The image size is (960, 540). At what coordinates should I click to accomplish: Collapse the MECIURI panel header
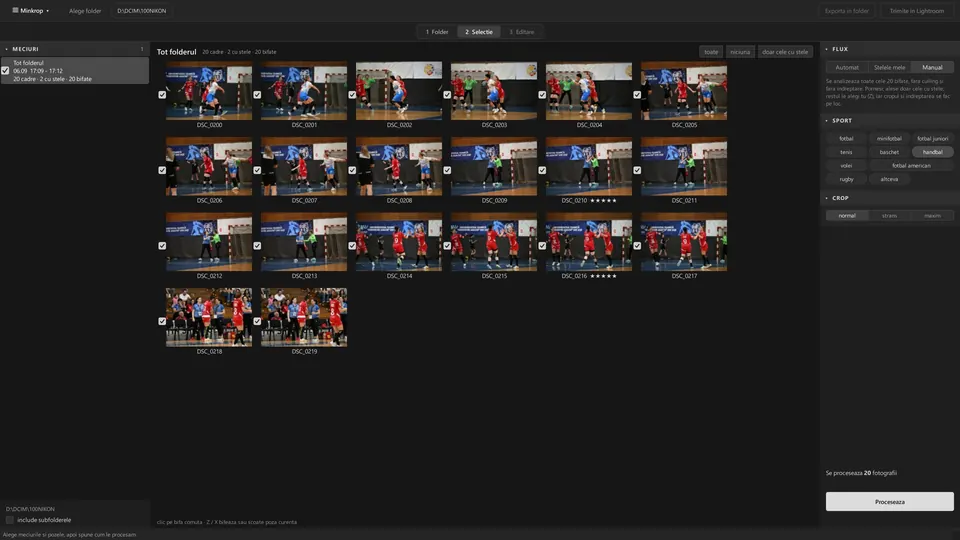coord(75,49)
